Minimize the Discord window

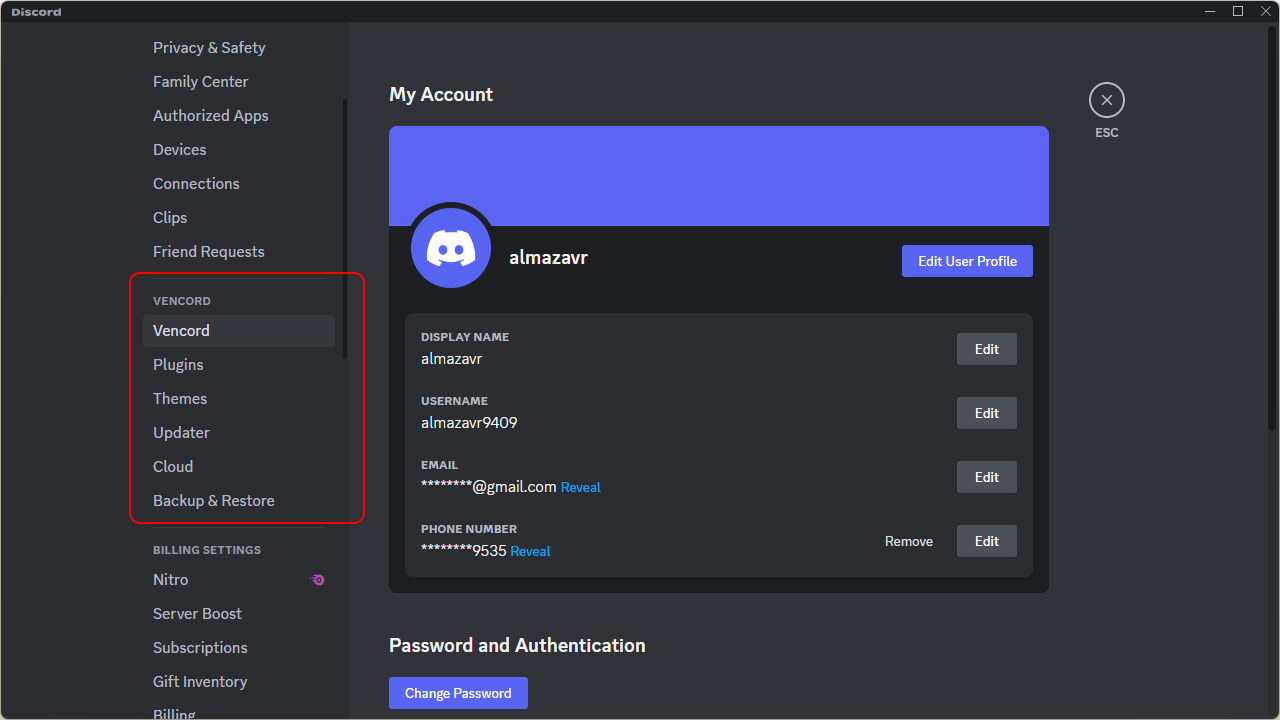pyautogui.click(x=1210, y=11)
